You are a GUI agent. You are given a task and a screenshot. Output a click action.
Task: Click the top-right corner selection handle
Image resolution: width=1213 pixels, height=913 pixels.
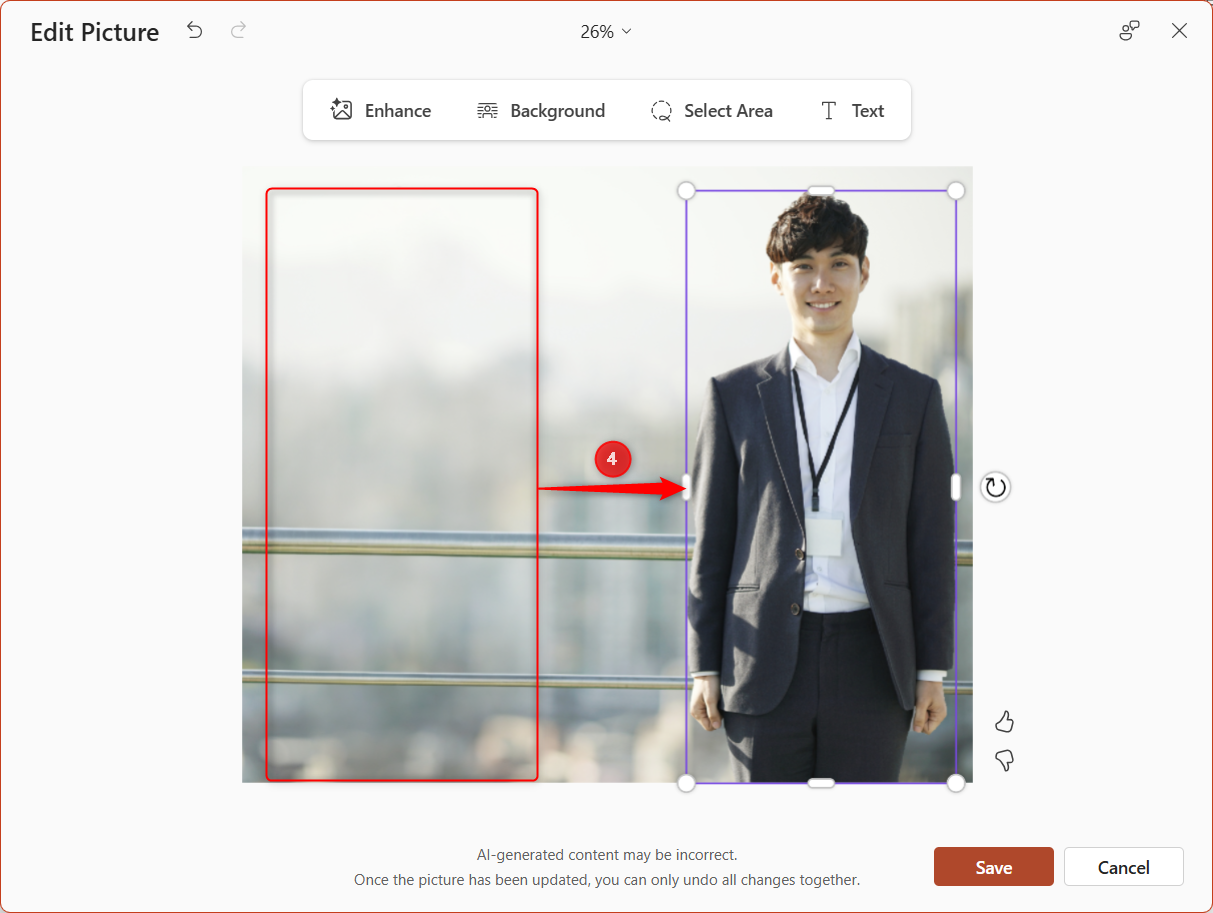956,190
